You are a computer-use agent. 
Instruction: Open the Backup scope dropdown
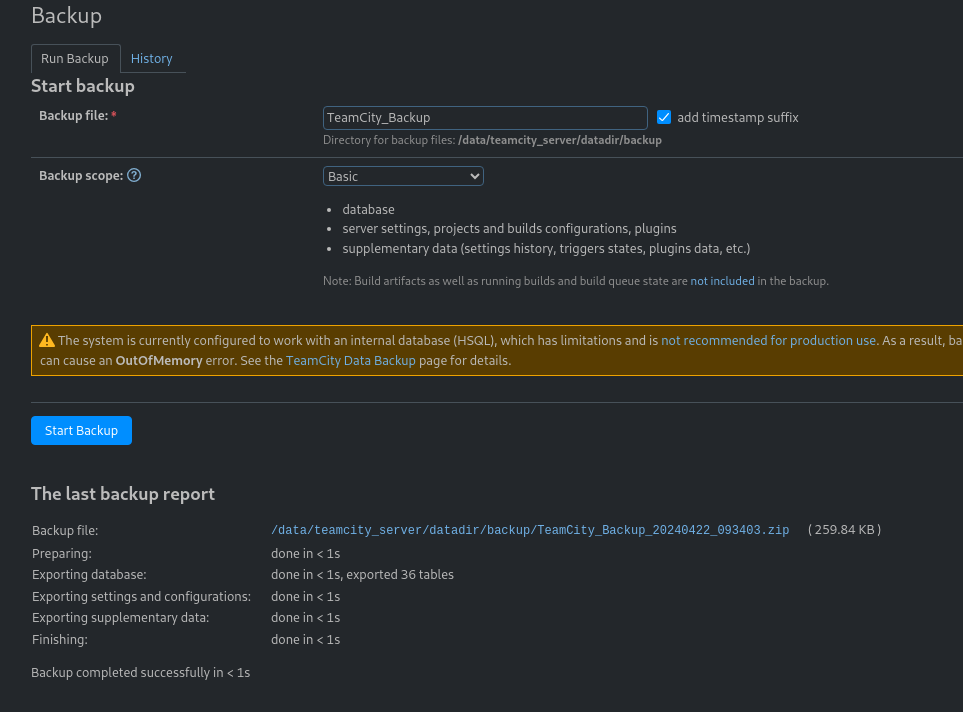click(403, 176)
